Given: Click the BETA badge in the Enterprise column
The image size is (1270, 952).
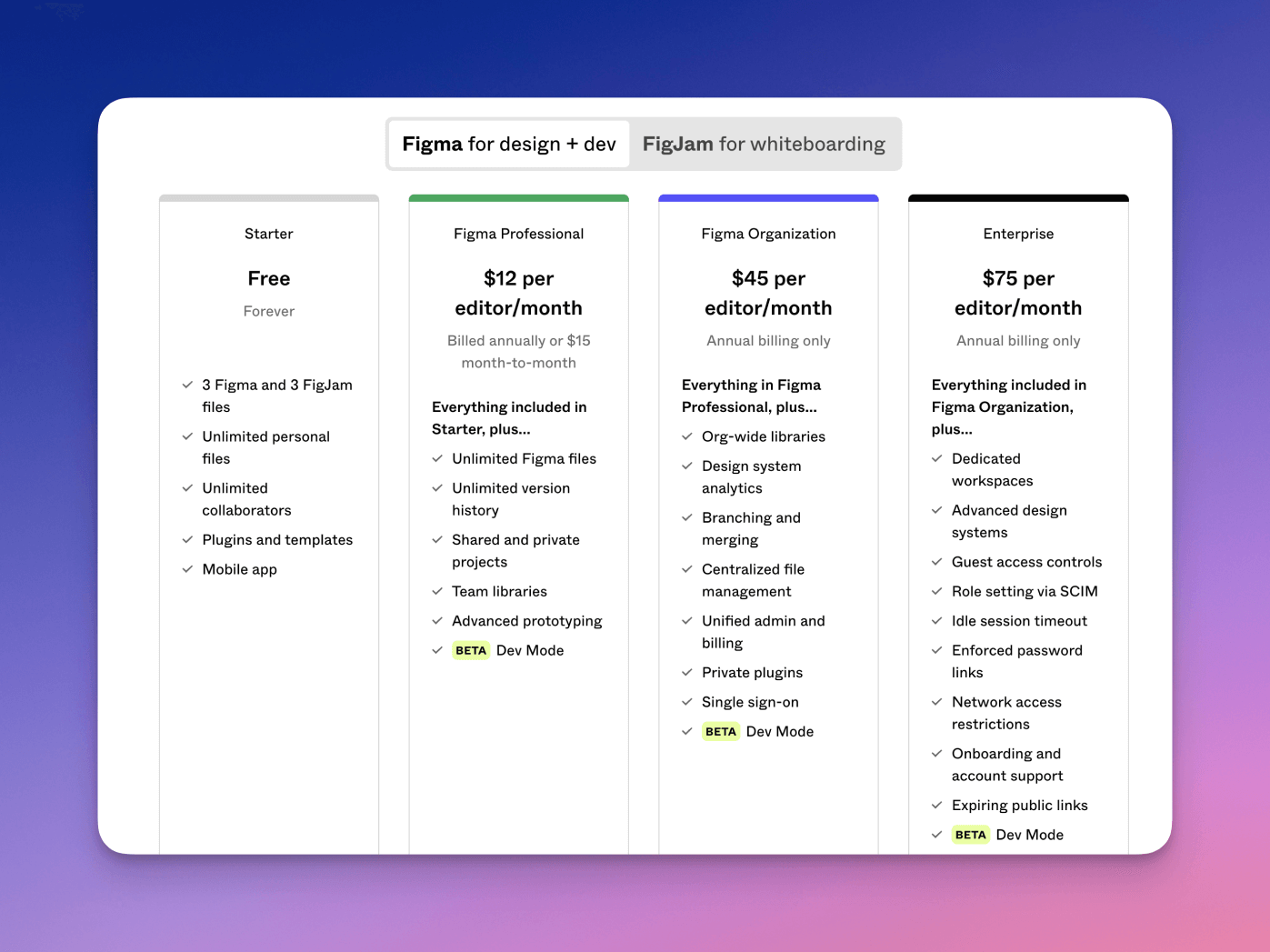Looking at the screenshot, I should [970, 834].
